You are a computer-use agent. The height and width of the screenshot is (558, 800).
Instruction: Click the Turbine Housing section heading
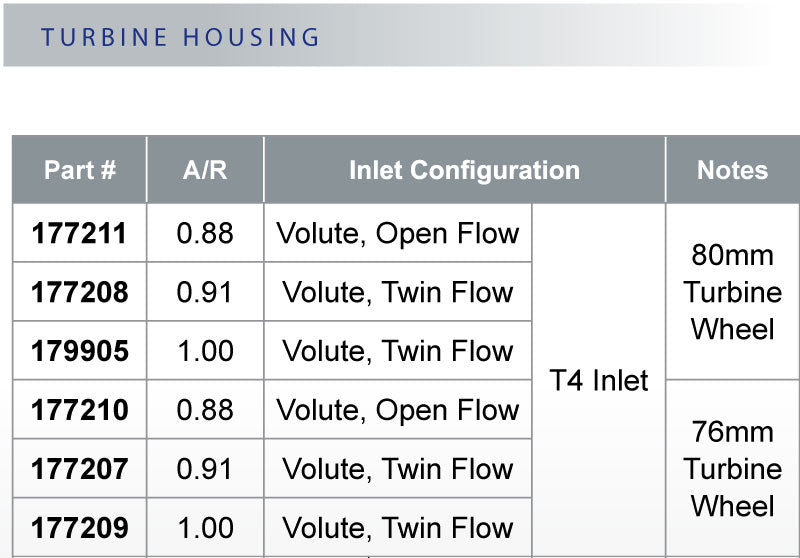pyautogui.click(x=180, y=38)
